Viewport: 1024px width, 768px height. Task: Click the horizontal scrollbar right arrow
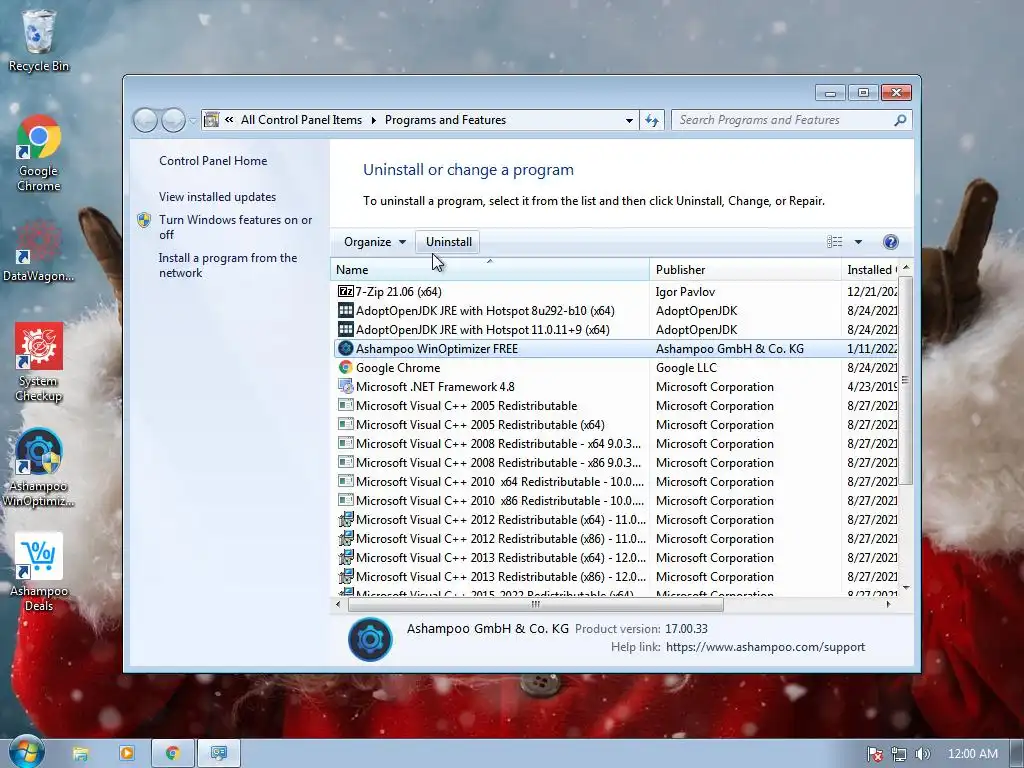pyautogui.click(x=888, y=605)
